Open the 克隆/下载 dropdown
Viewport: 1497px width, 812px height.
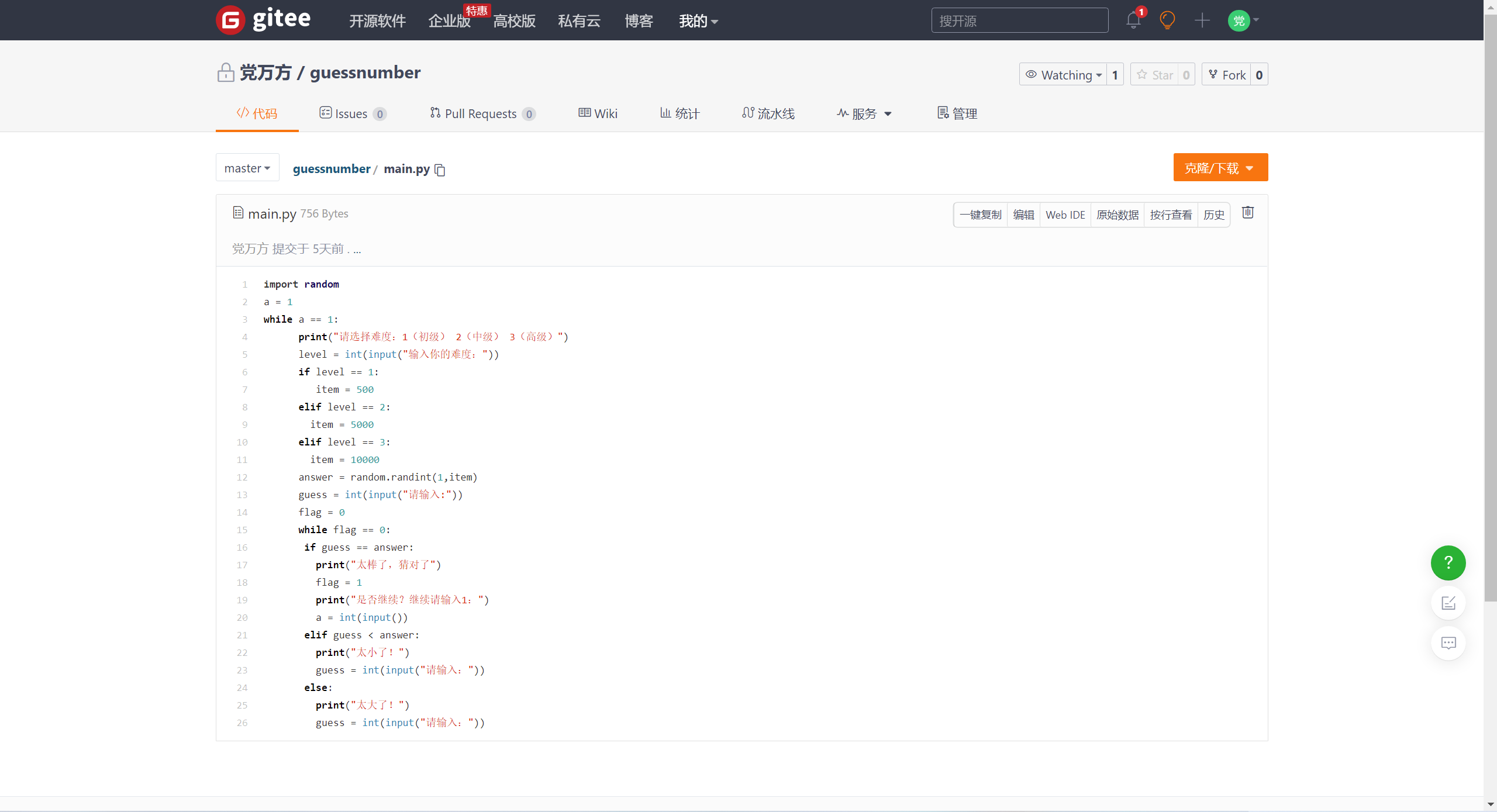(x=1220, y=168)
